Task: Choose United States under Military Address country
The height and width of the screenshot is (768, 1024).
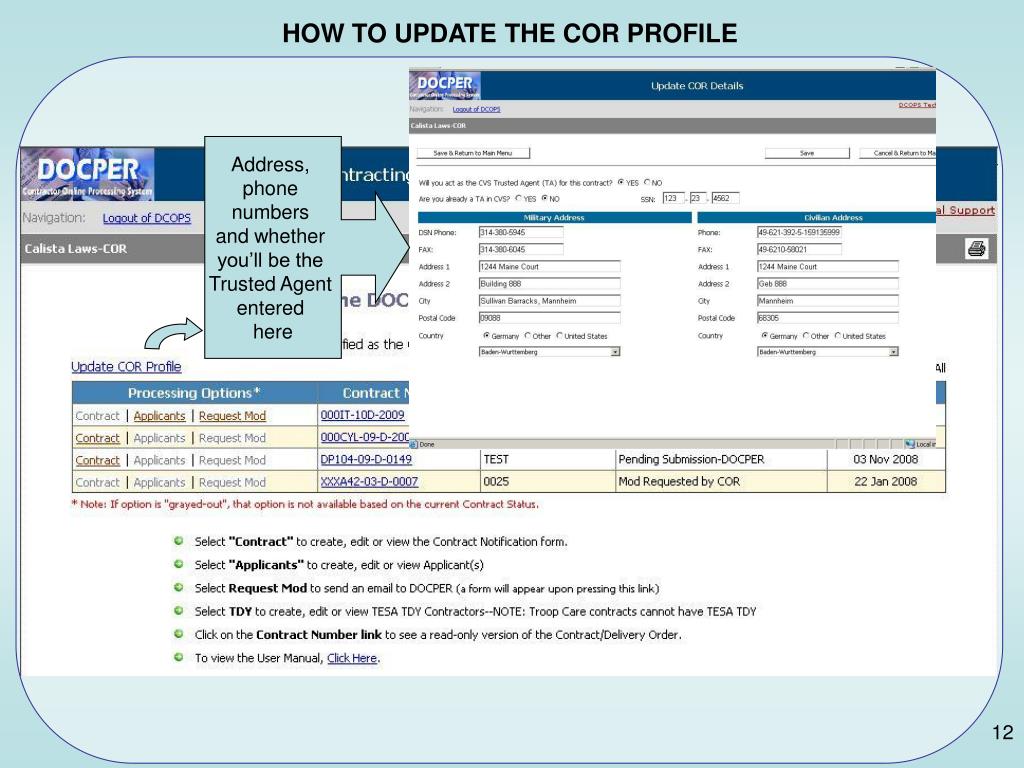Action: [x=560, y=336]
